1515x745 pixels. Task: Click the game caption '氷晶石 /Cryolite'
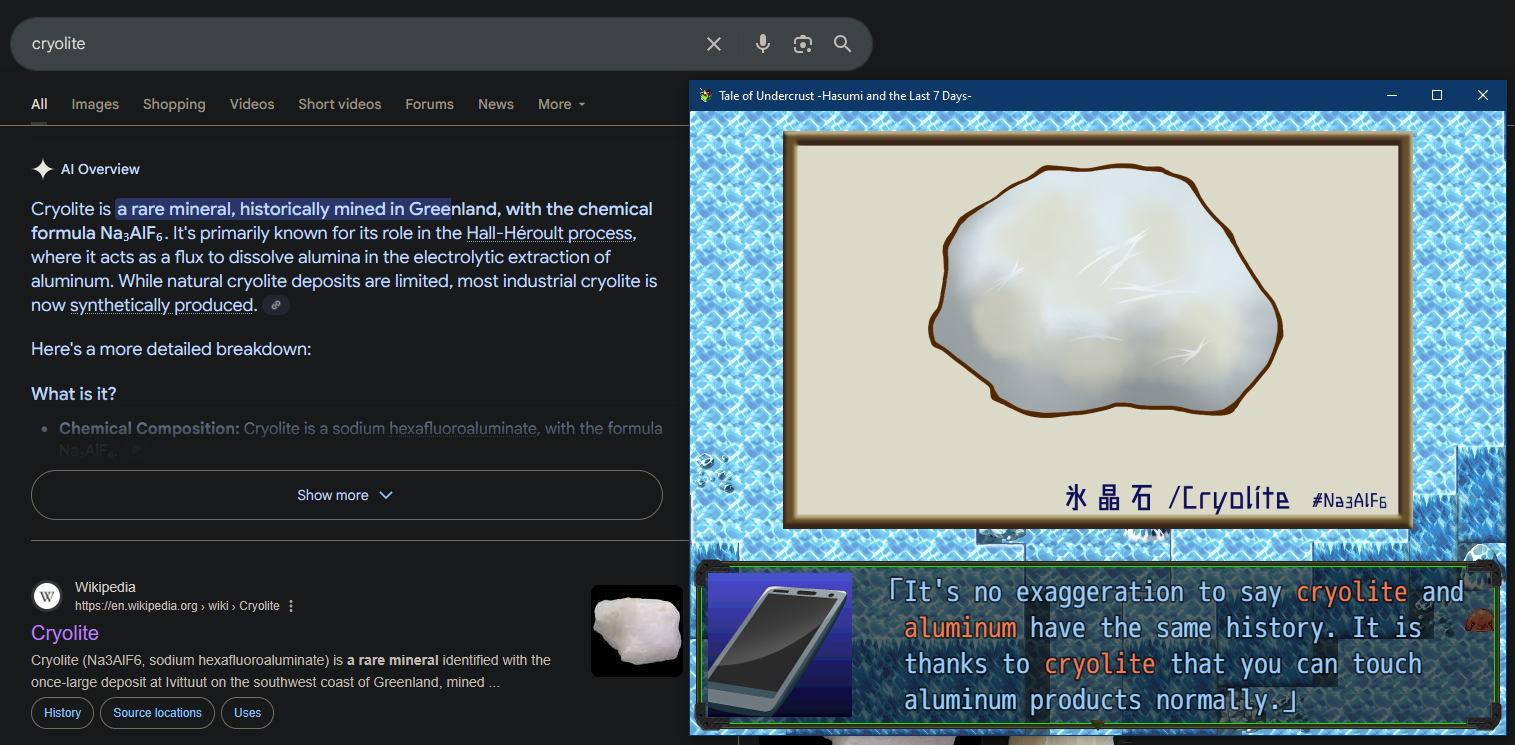(1177, 497)
